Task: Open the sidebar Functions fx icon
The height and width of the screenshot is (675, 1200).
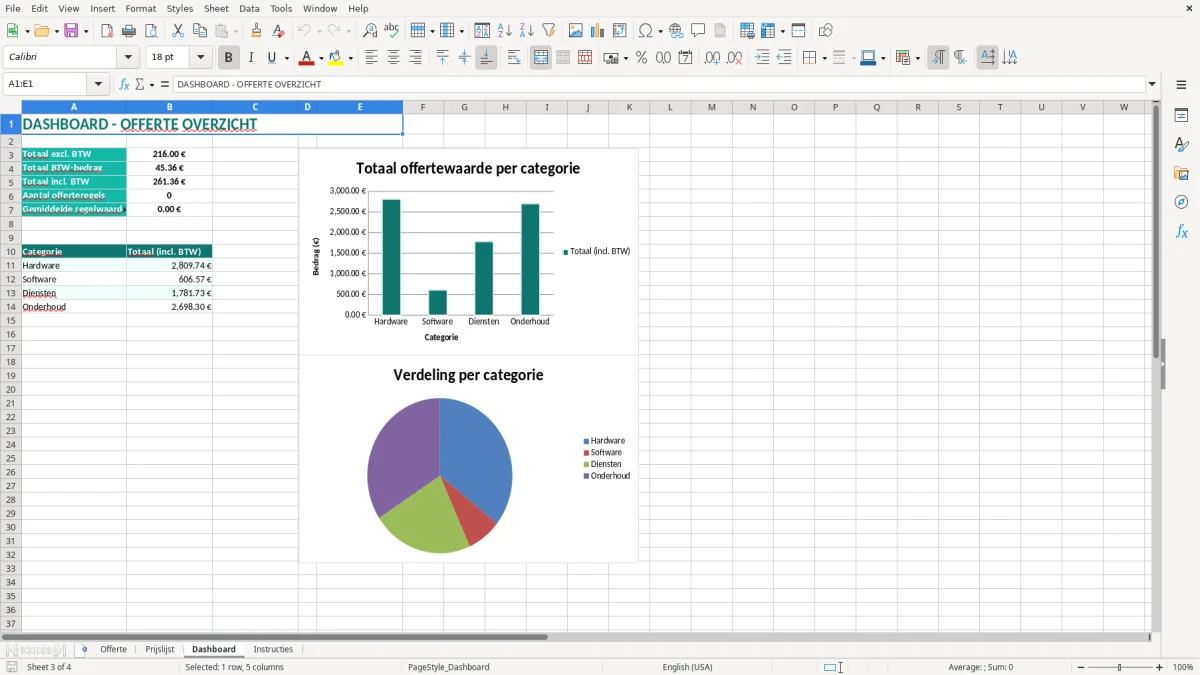Action: click(1181, 232)
